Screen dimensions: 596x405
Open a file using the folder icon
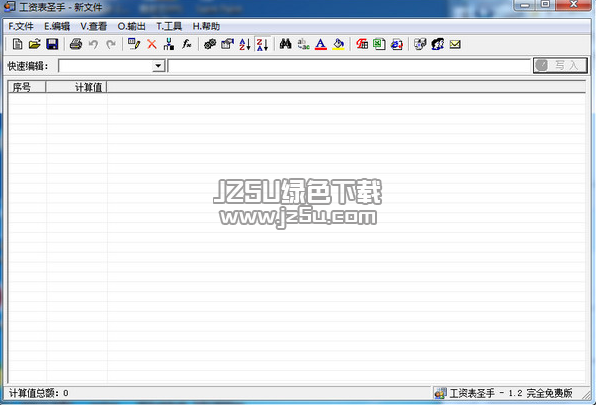[35, 44]
